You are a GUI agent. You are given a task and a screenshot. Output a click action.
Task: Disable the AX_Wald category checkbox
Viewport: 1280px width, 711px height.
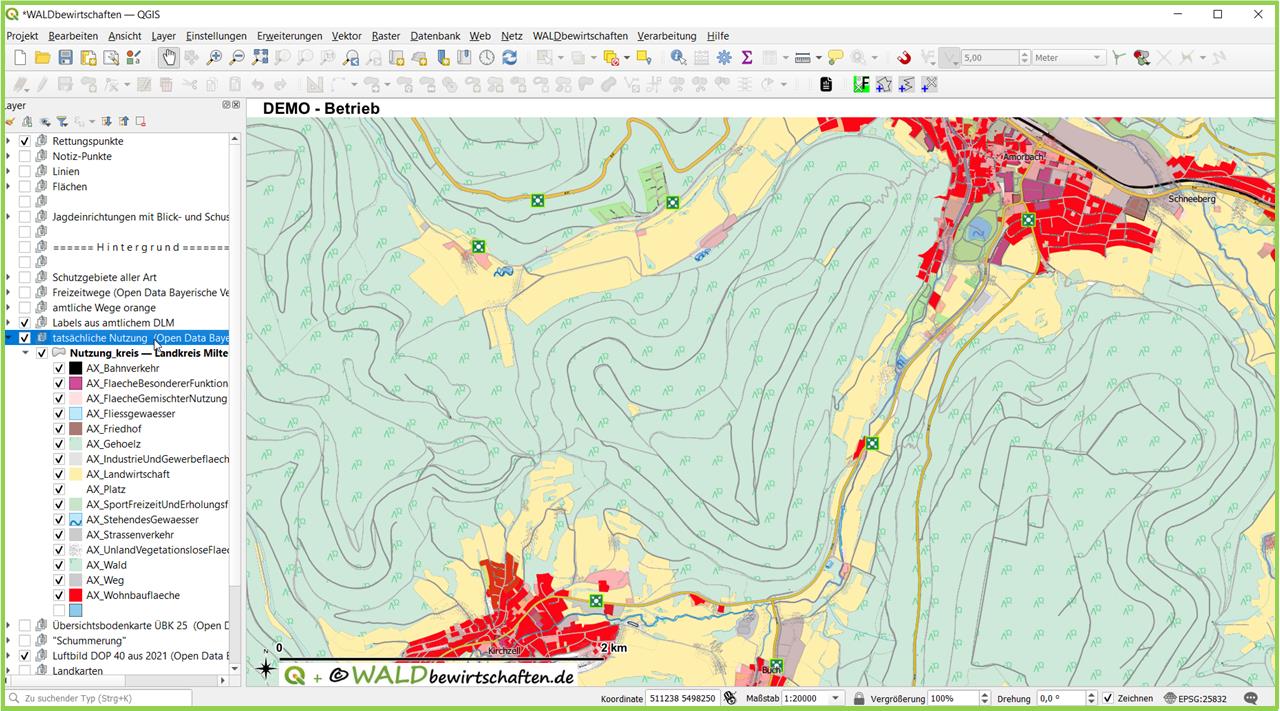59,565
